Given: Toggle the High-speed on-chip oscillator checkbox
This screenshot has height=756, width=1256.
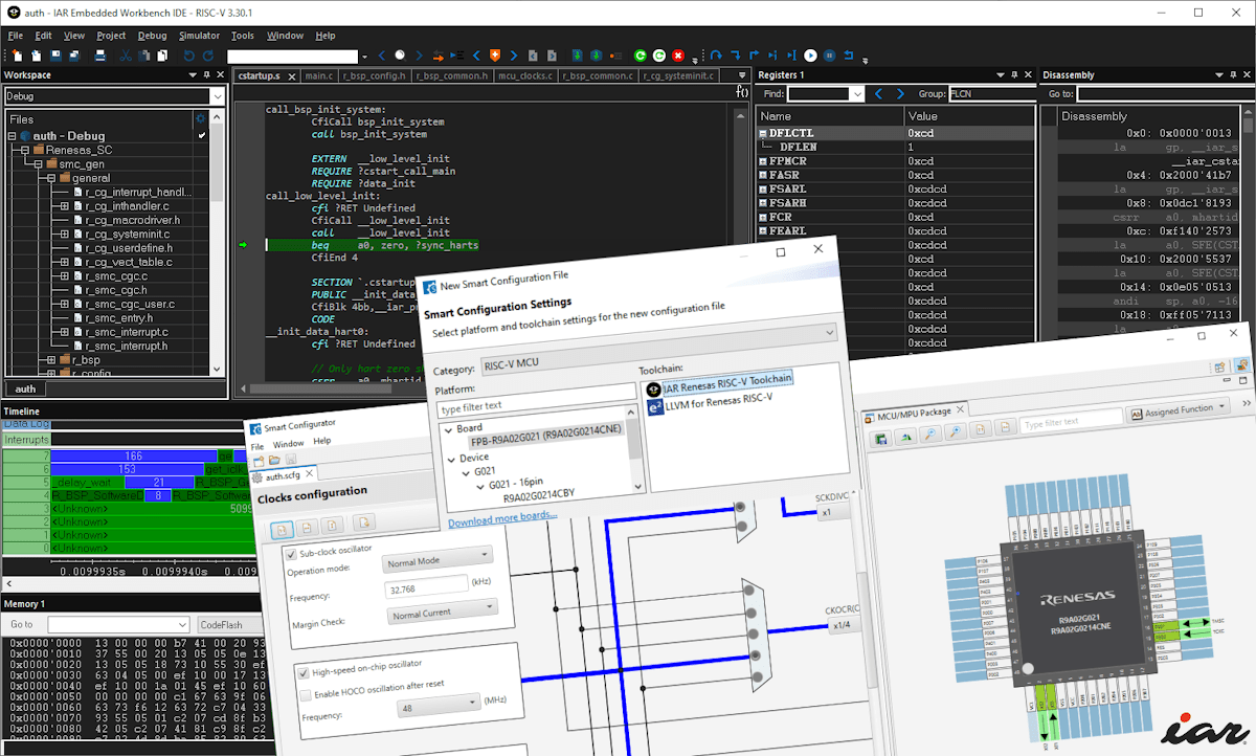Looking at the screenshot, I should 304,673.
